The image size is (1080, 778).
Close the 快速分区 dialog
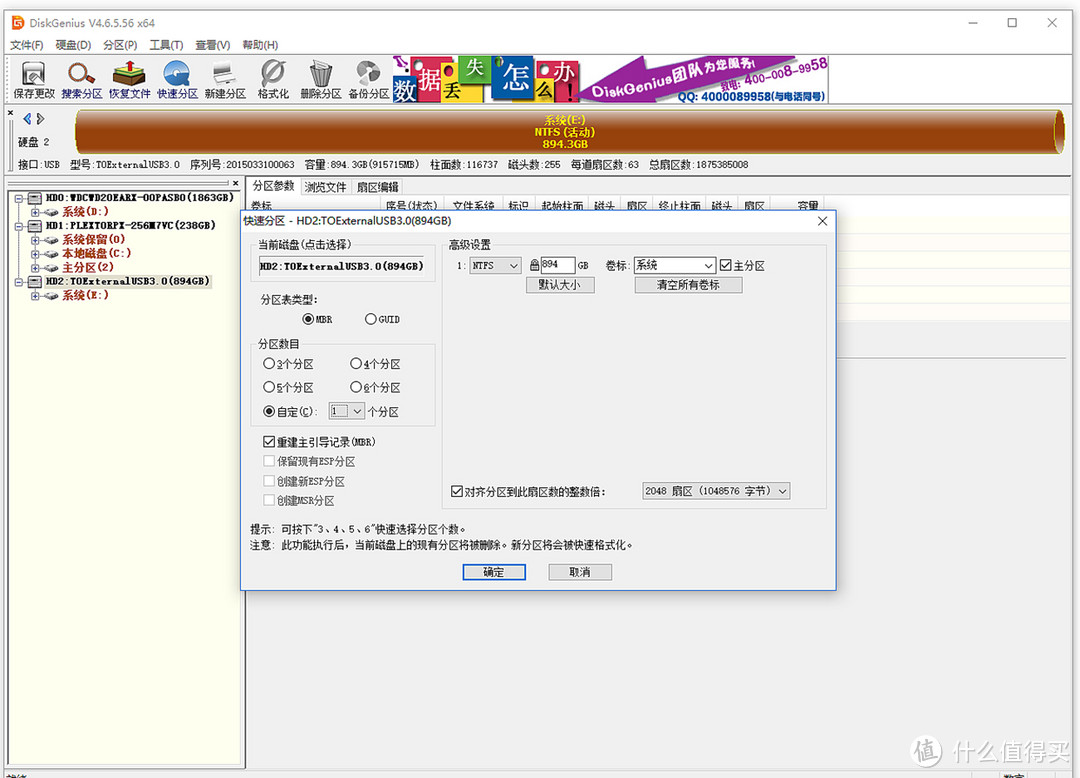click(x=822, y=221)
